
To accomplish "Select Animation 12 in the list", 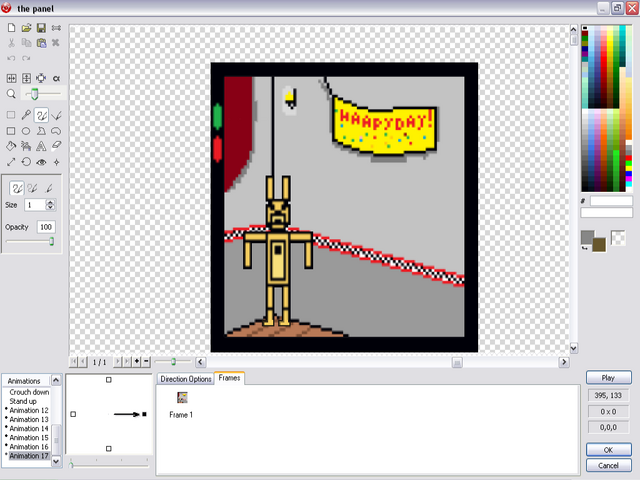I will tap(29, 410).
